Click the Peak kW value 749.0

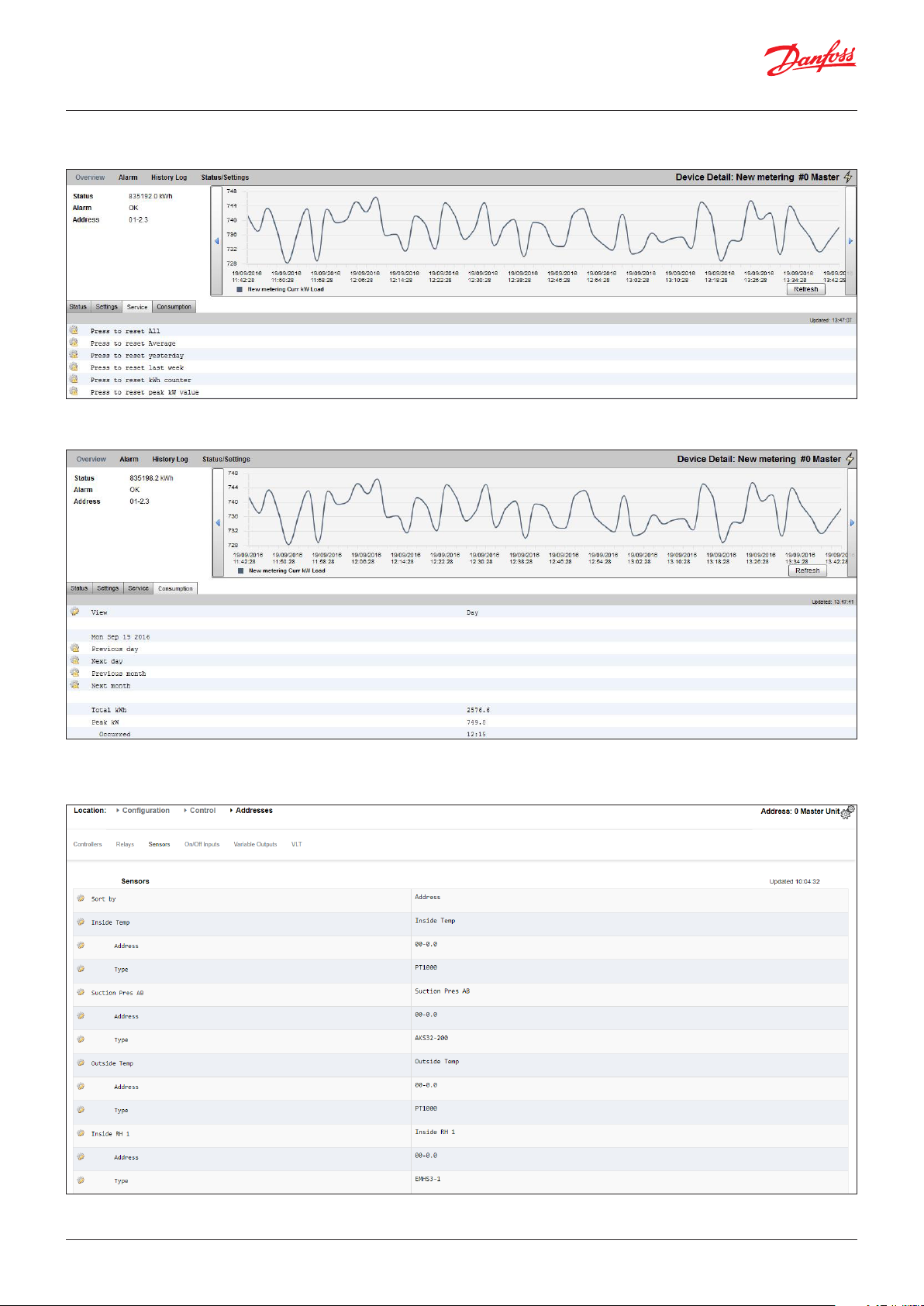pos(476,722)
